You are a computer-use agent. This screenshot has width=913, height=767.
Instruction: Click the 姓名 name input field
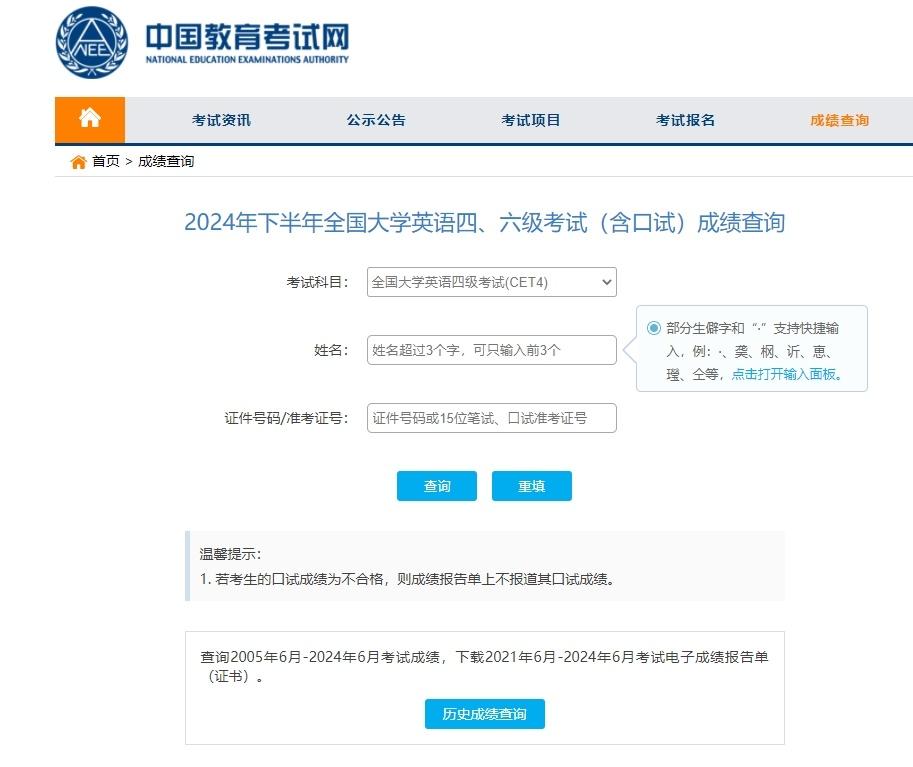(x=490, y=350)
